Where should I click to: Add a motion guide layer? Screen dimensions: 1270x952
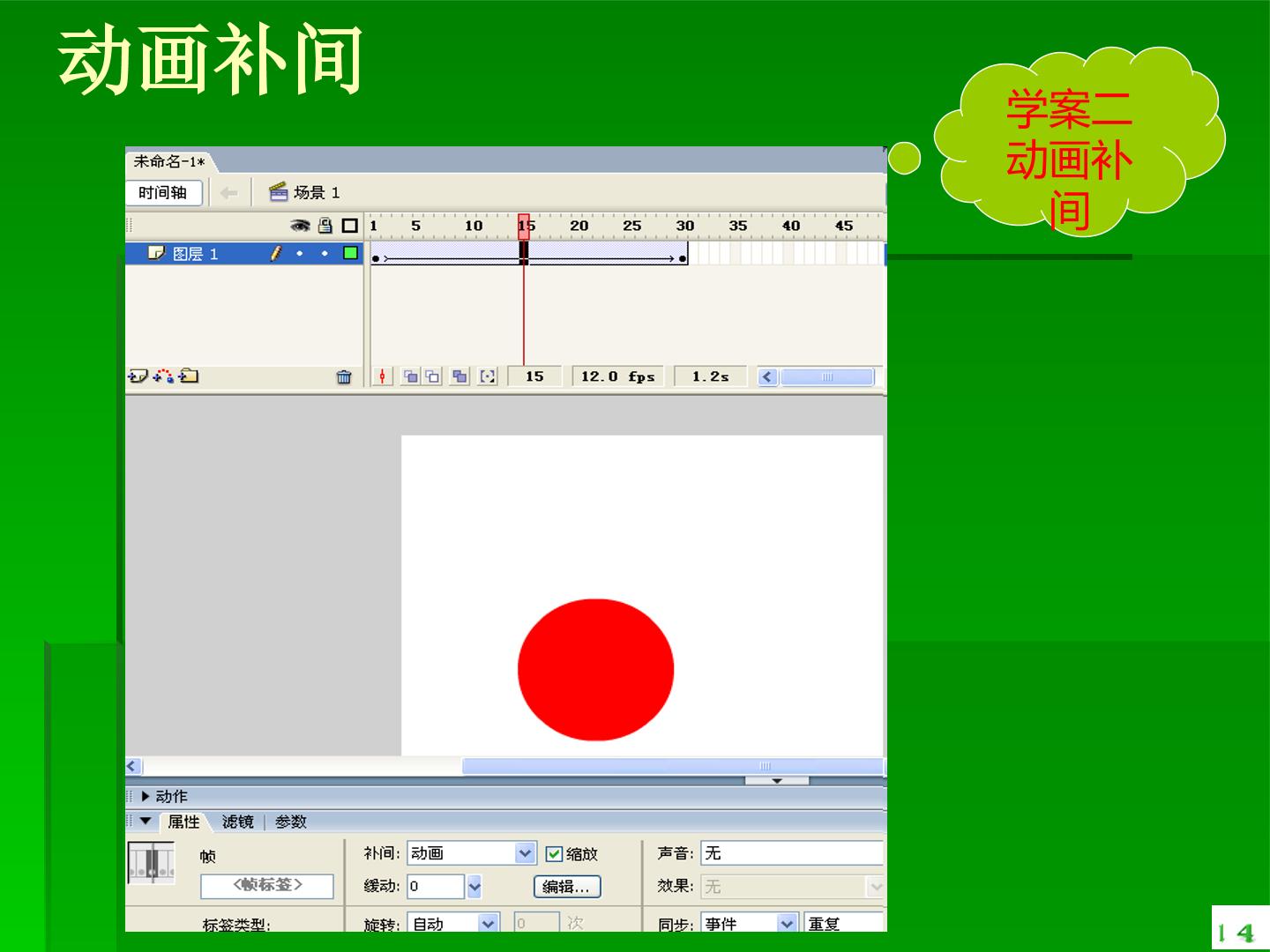[163, 376]
